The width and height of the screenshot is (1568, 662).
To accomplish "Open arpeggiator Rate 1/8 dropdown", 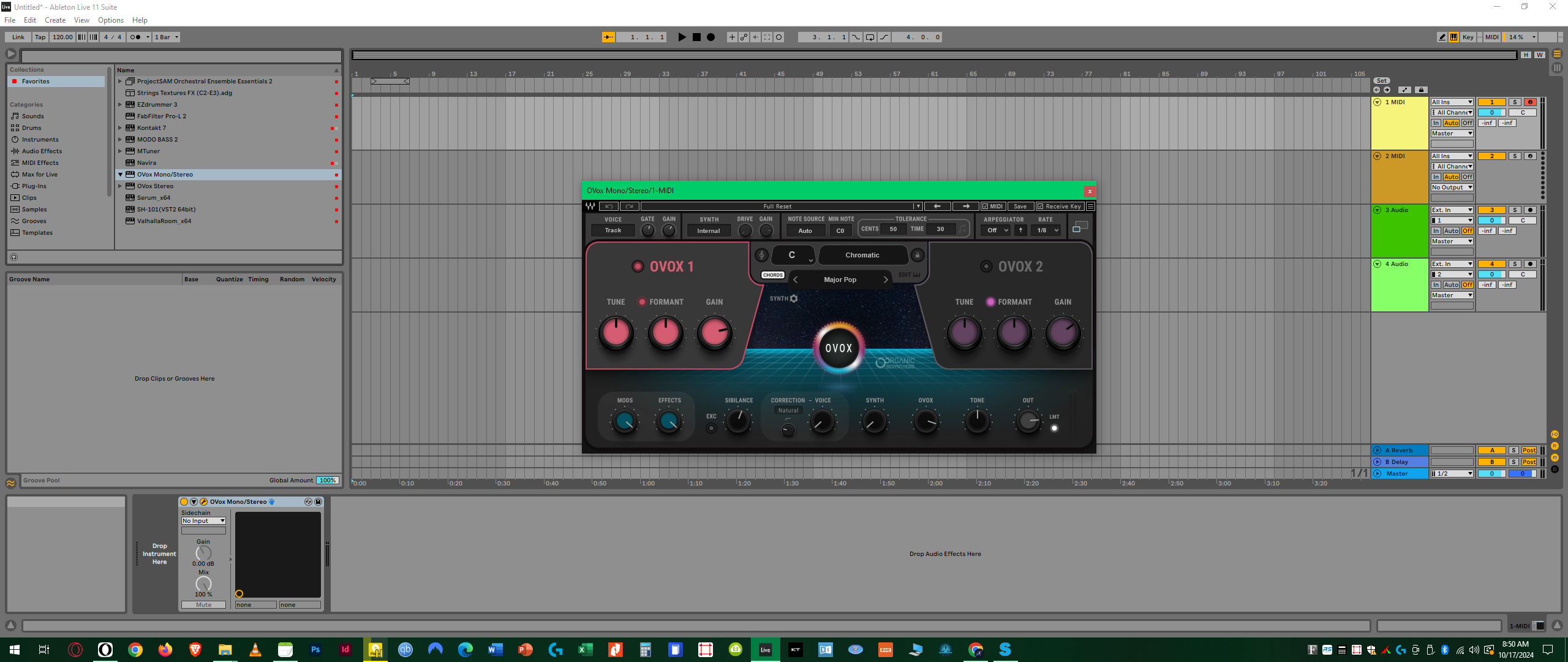I will pos(1045,230).
